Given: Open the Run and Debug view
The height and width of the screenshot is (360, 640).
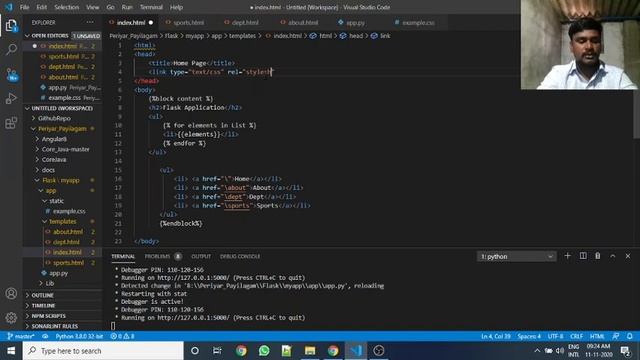Looking at the screenshot, I should [11, 98].
